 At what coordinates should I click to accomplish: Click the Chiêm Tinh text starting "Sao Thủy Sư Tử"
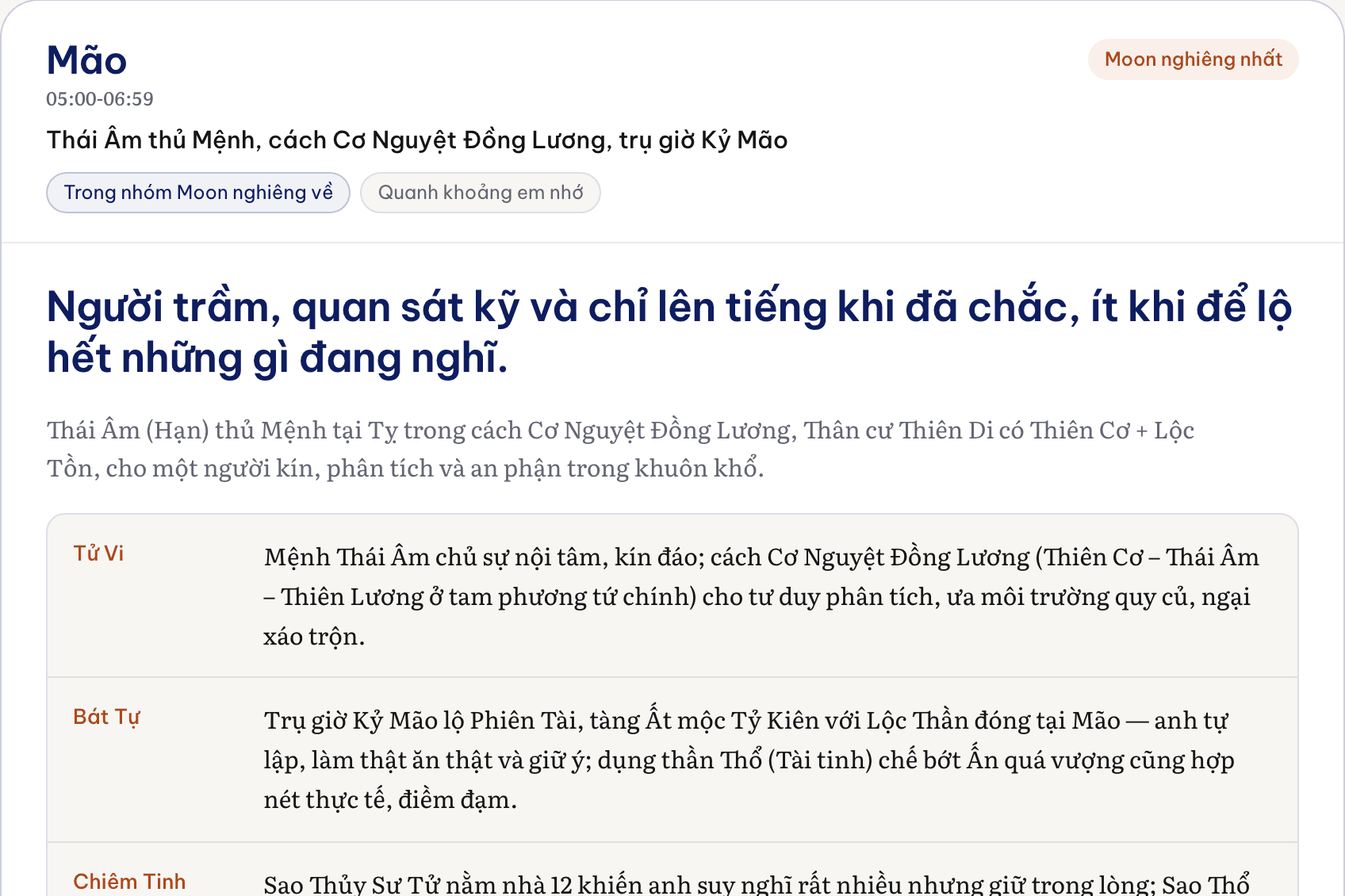757,883
